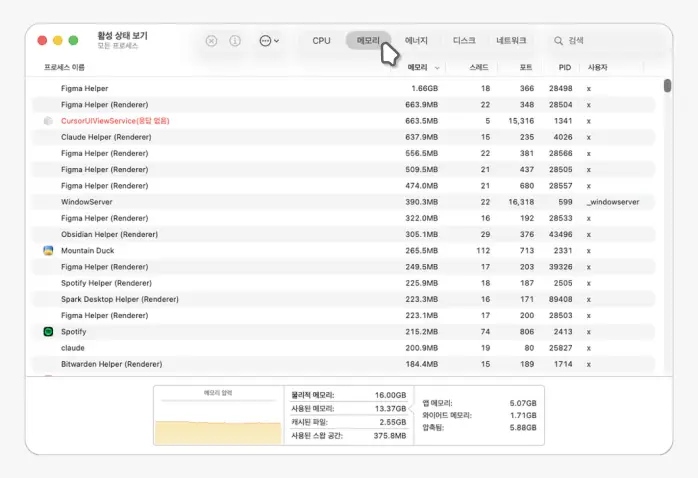698x478 pixels.
Task: Open the 디스크 tab
Action: (464, 41)
